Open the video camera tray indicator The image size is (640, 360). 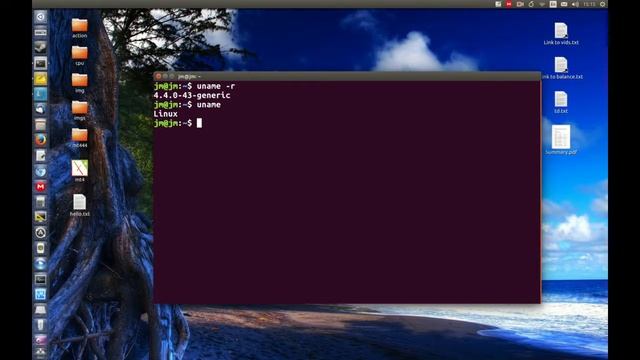click(x=520, y=4)
